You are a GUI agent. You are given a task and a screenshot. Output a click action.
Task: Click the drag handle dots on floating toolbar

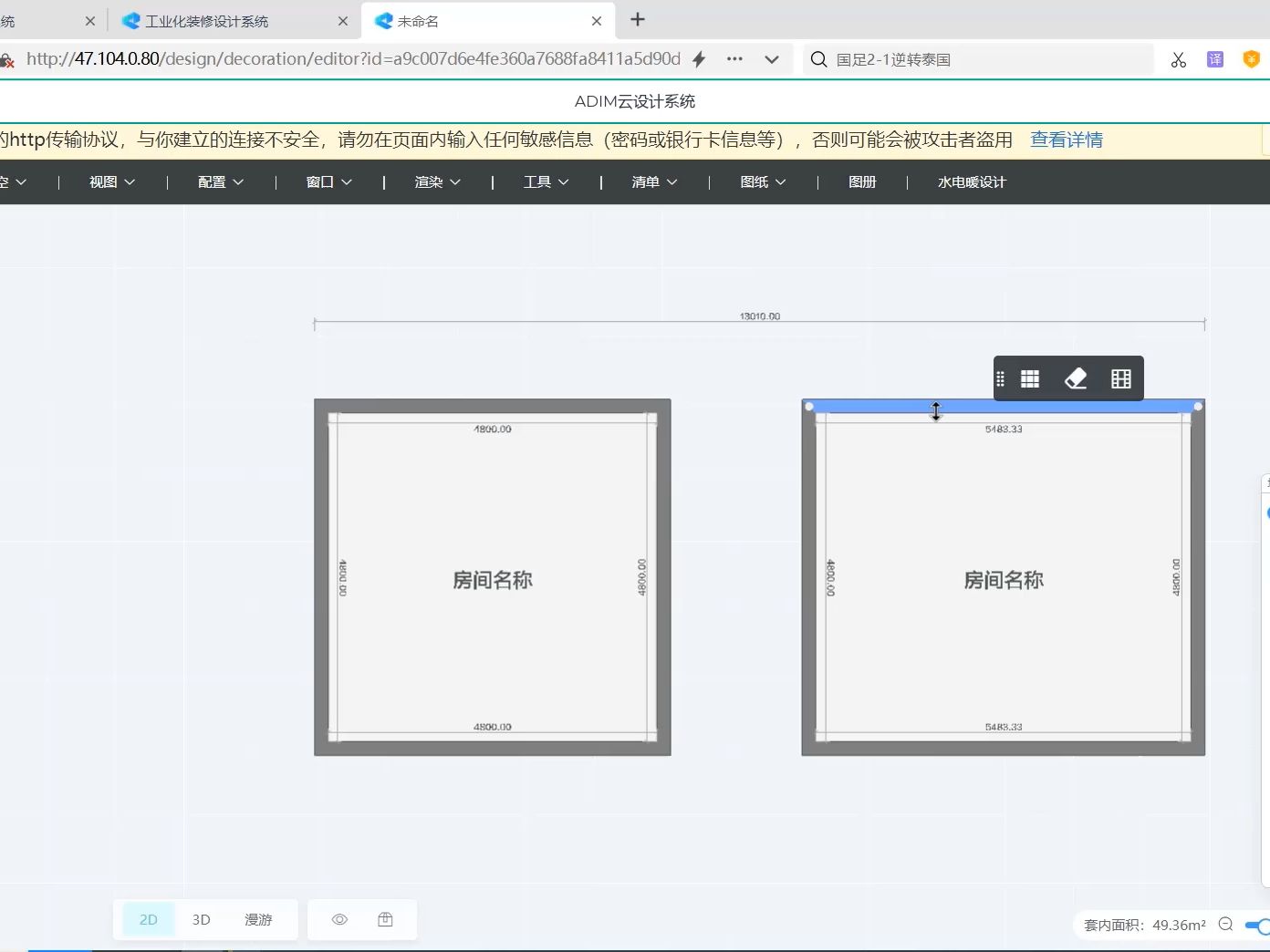(x=1000, y=378)
